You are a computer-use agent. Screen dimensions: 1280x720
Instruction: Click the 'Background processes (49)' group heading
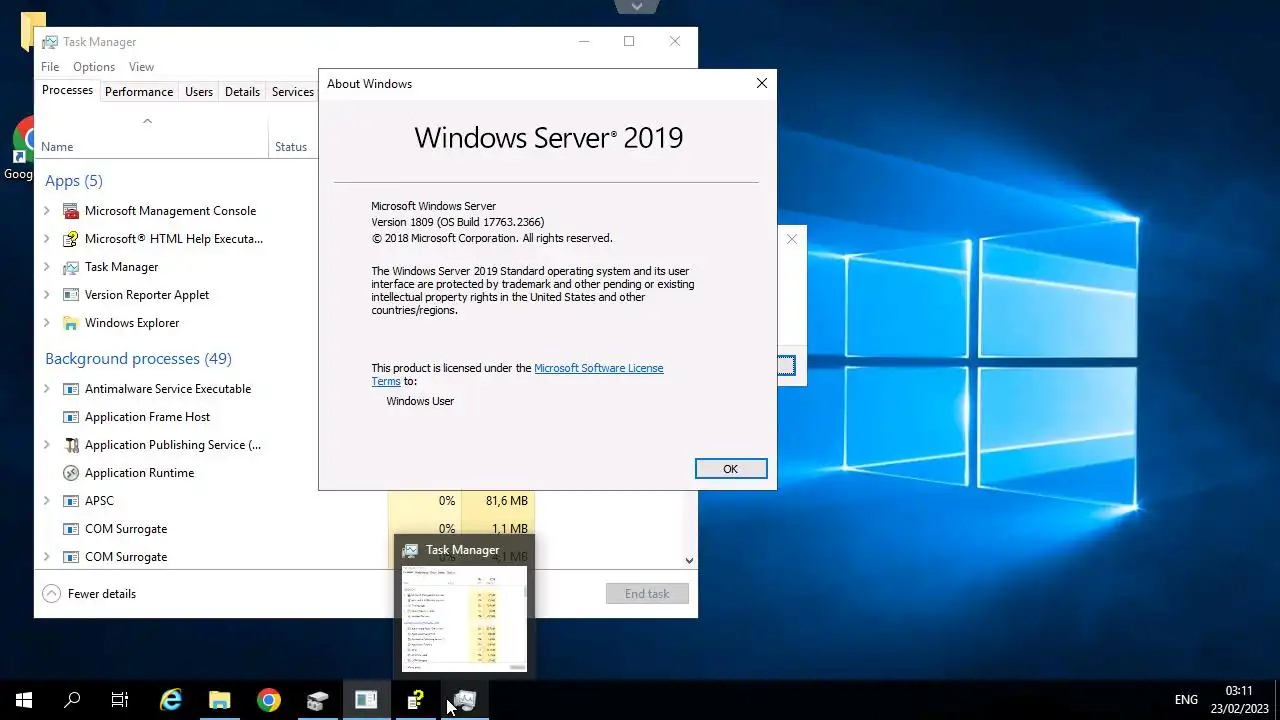[x=138, y=359]
